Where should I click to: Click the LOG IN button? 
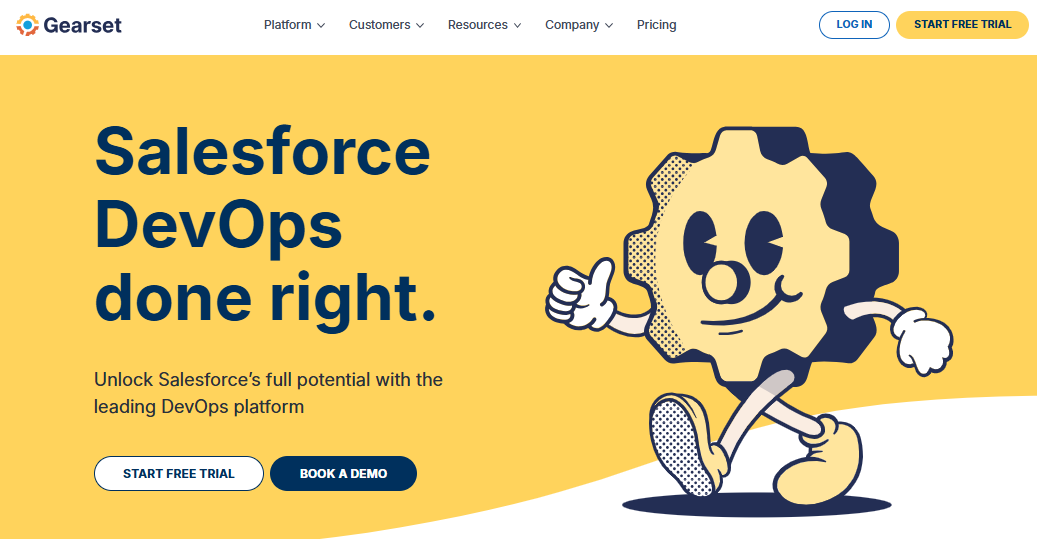tap(854, 24)
